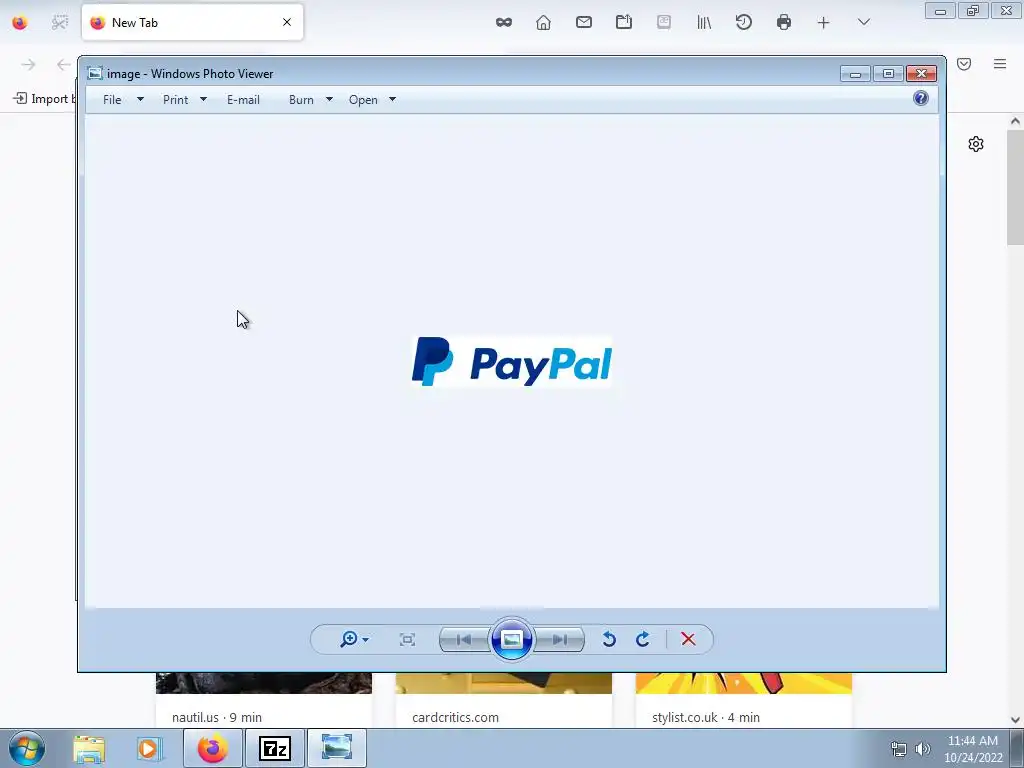The image size is (1024, 768).
Task: Click the PayPal logo image
Action: [x=512, y=362]
